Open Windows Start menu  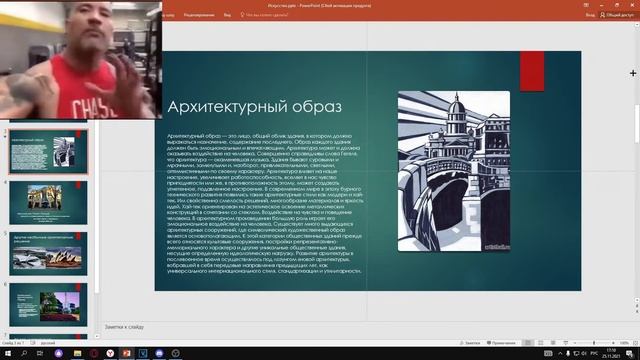point(7,353)
